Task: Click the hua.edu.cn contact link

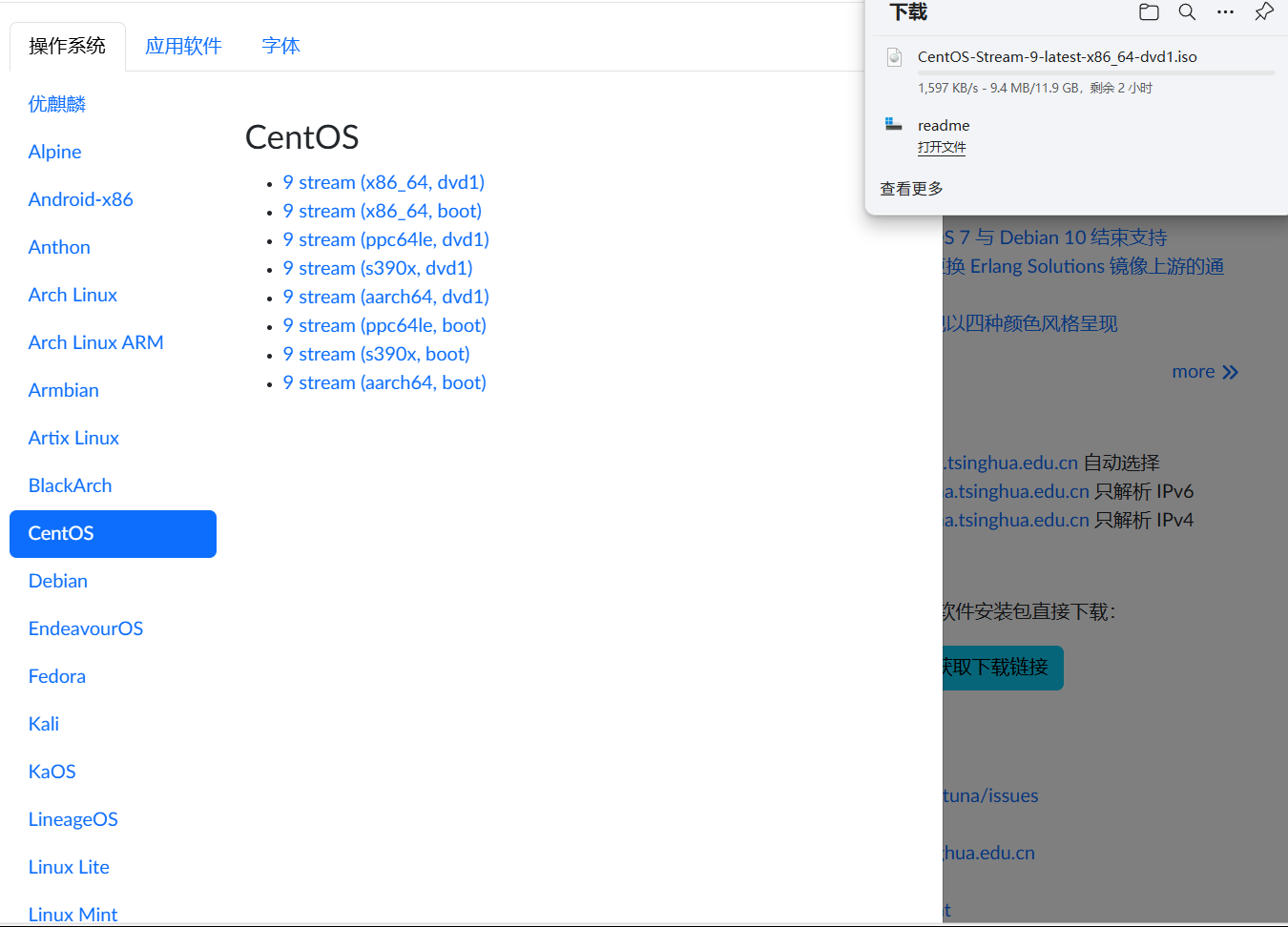Action: point(988,853)
